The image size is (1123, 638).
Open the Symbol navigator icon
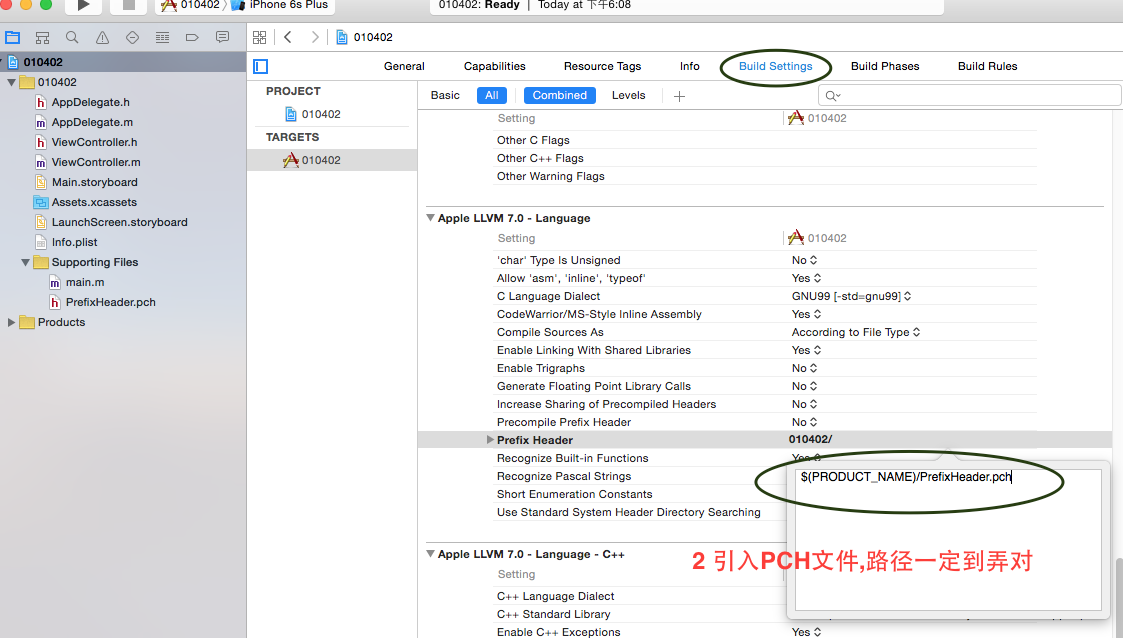click(42, 38)
